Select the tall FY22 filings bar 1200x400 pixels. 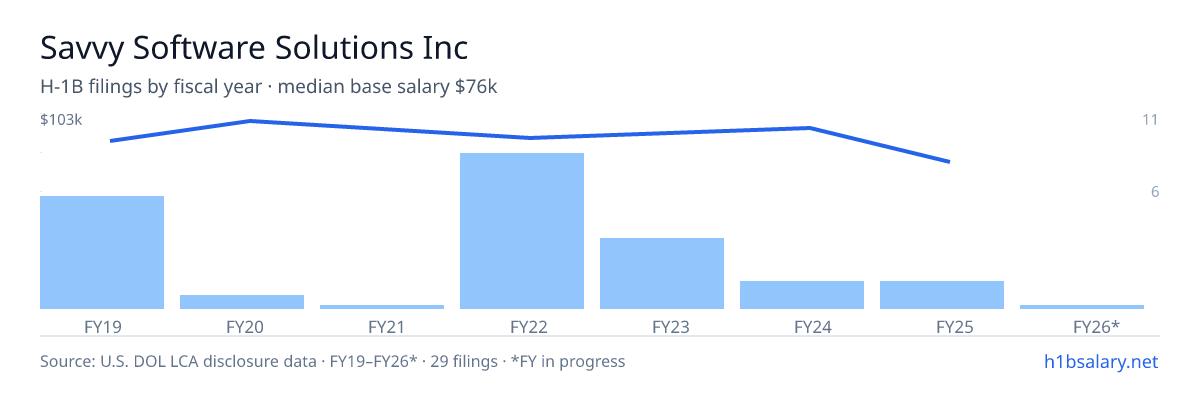522,231
